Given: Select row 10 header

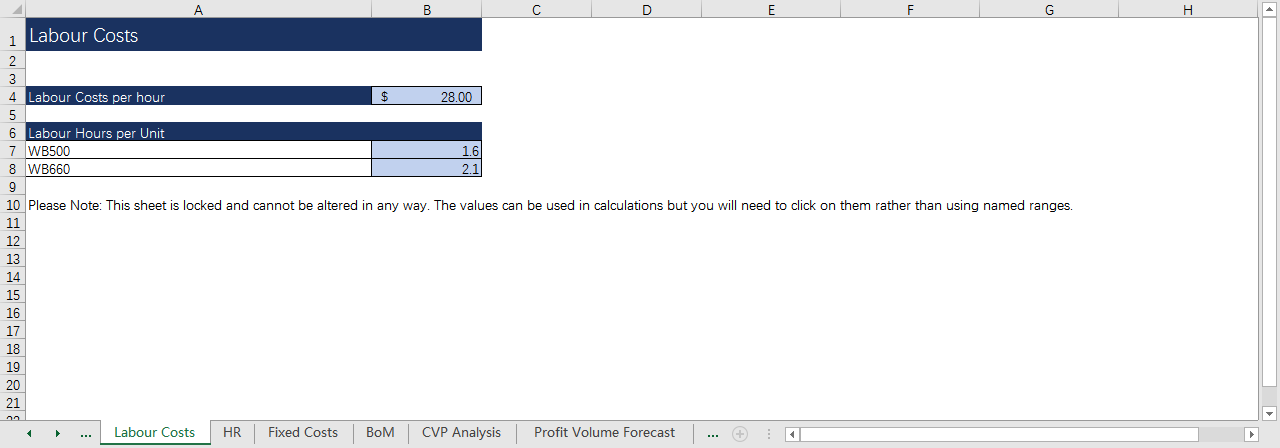Looking at the screenshot, I should point(12,205).
